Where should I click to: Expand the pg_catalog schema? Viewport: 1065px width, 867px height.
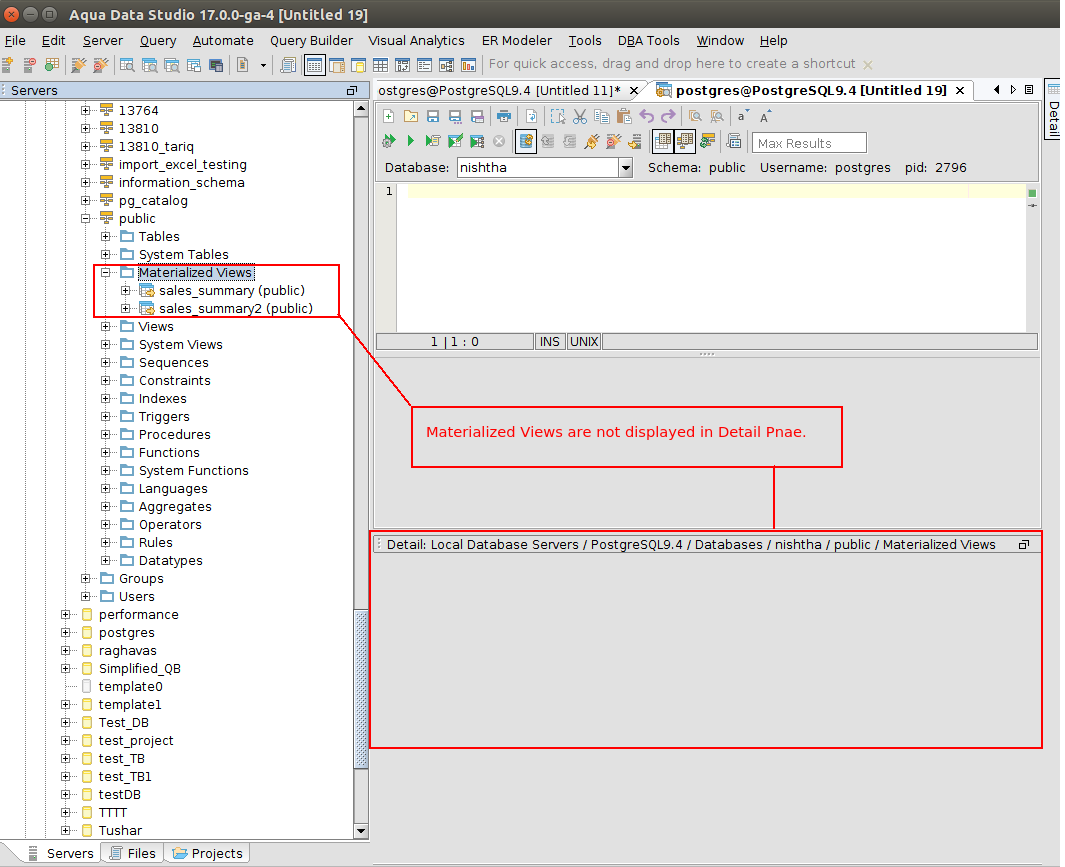click(x=86, y=200)
